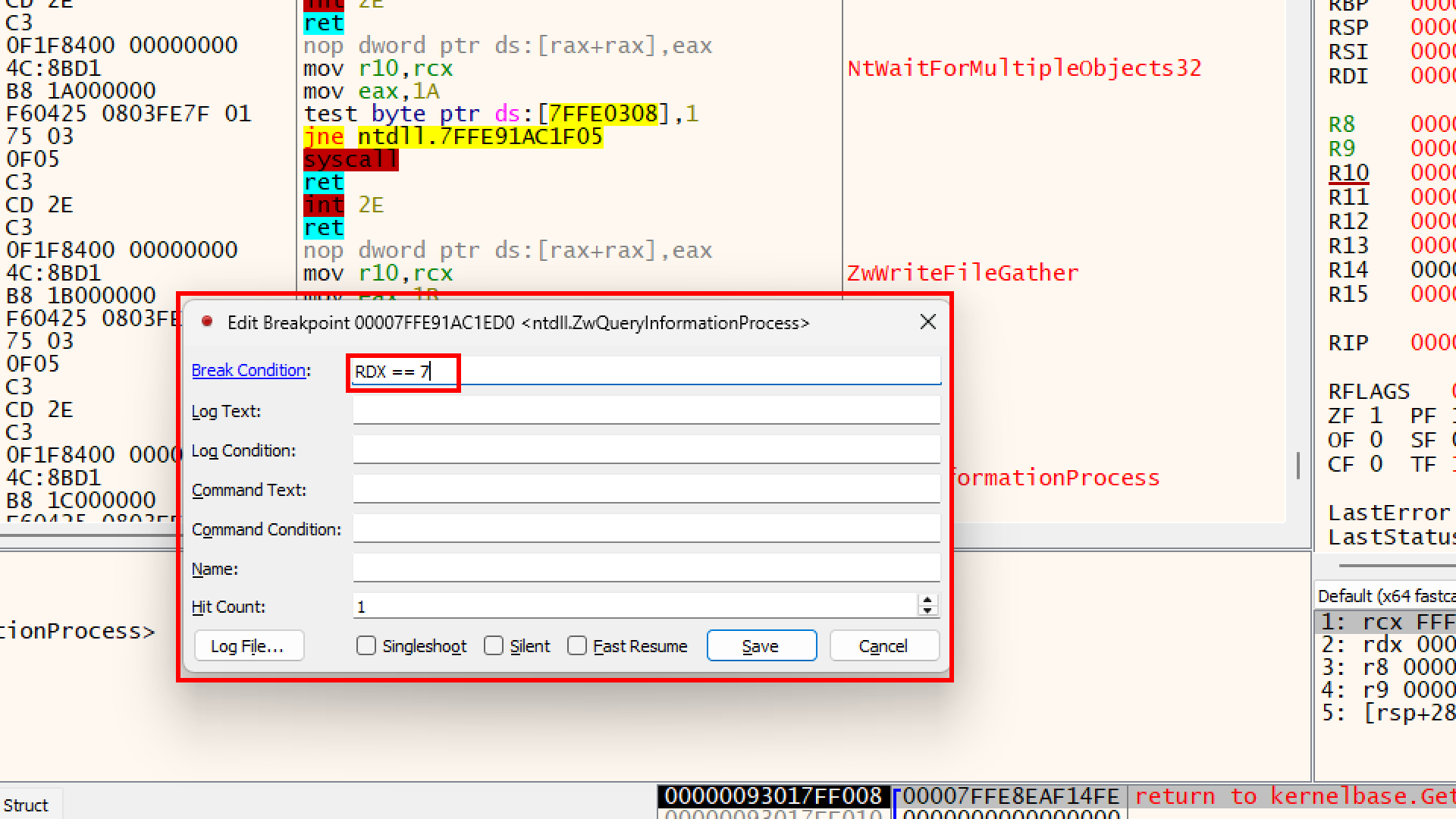Select the highlighted syscall instruction line
The image size is (1456, 819).
click(x=350, y=160)
